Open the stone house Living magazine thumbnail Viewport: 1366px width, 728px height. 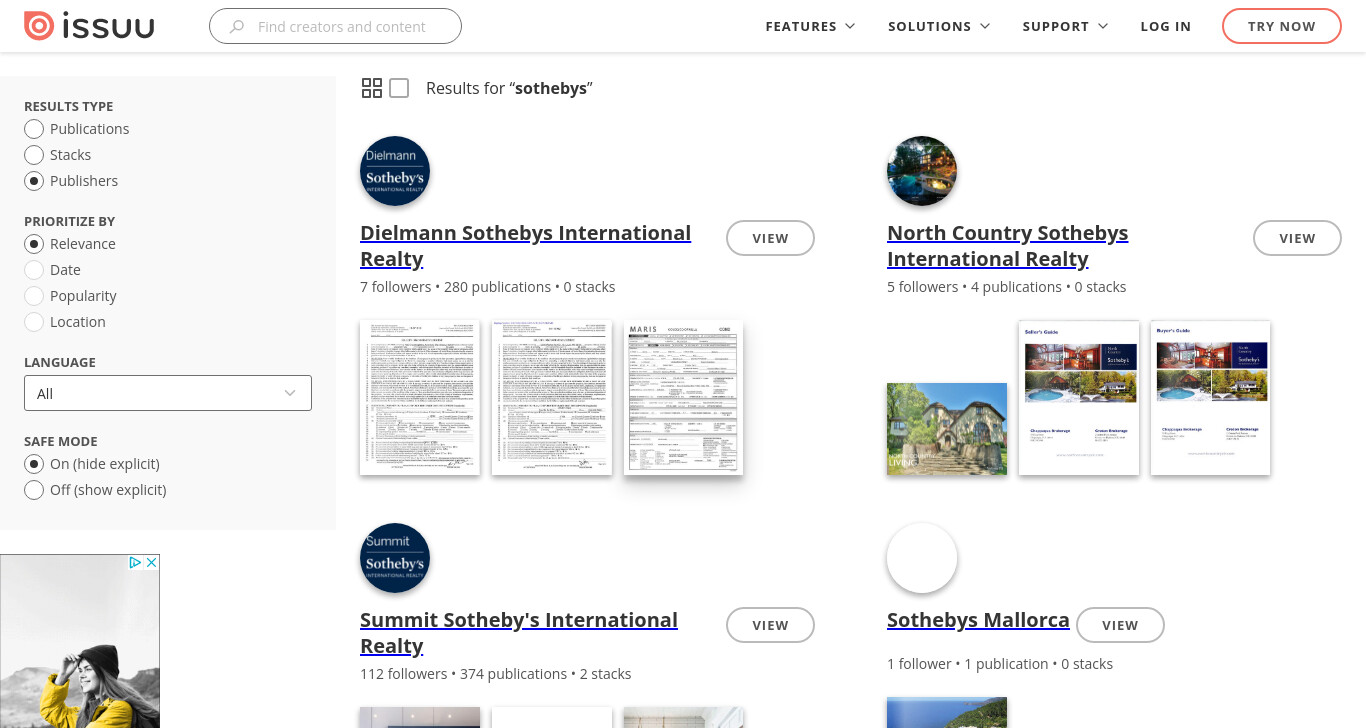[x=947, y=429]
